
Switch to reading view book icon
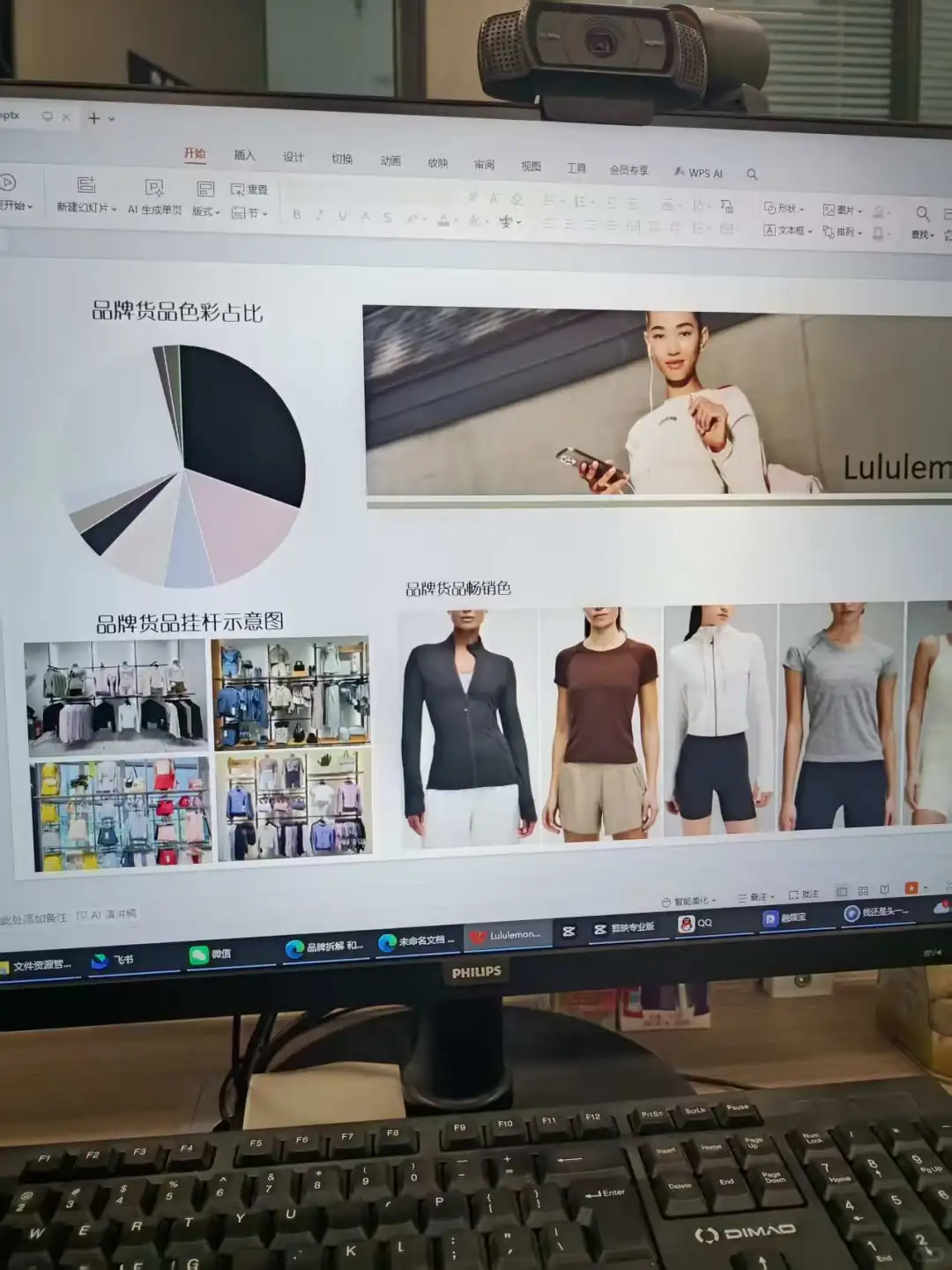(884, 890)
